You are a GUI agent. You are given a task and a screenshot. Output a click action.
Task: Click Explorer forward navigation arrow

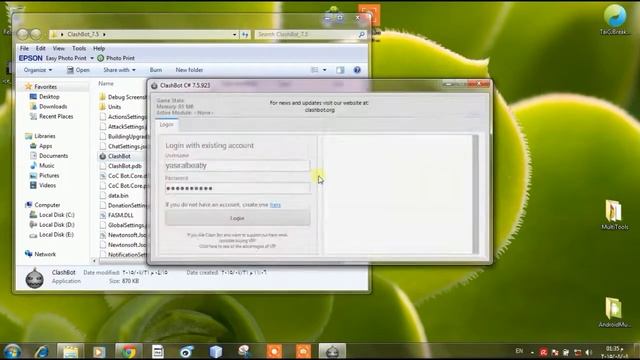36,34
